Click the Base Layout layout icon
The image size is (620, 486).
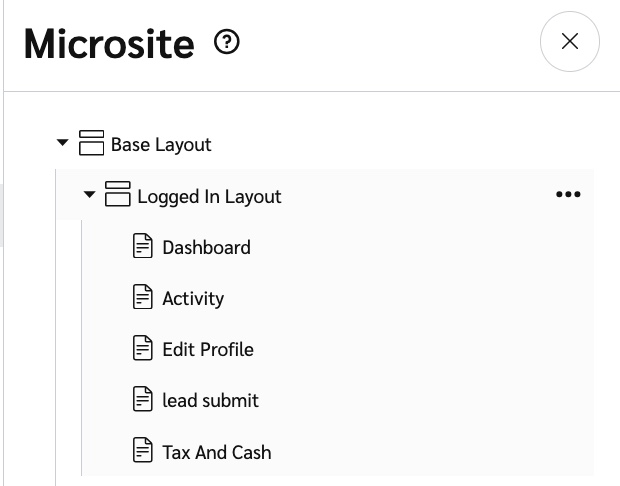92,144
